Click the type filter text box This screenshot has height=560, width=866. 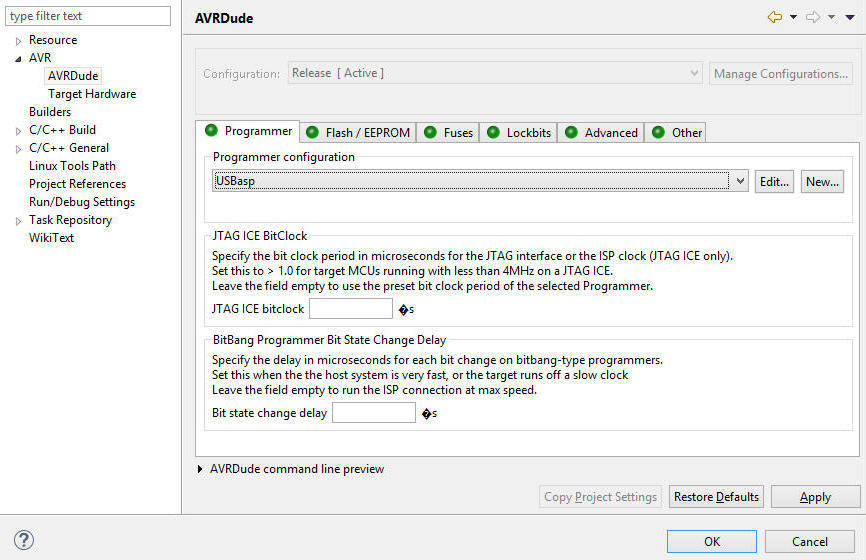click(x=90, y=16)
